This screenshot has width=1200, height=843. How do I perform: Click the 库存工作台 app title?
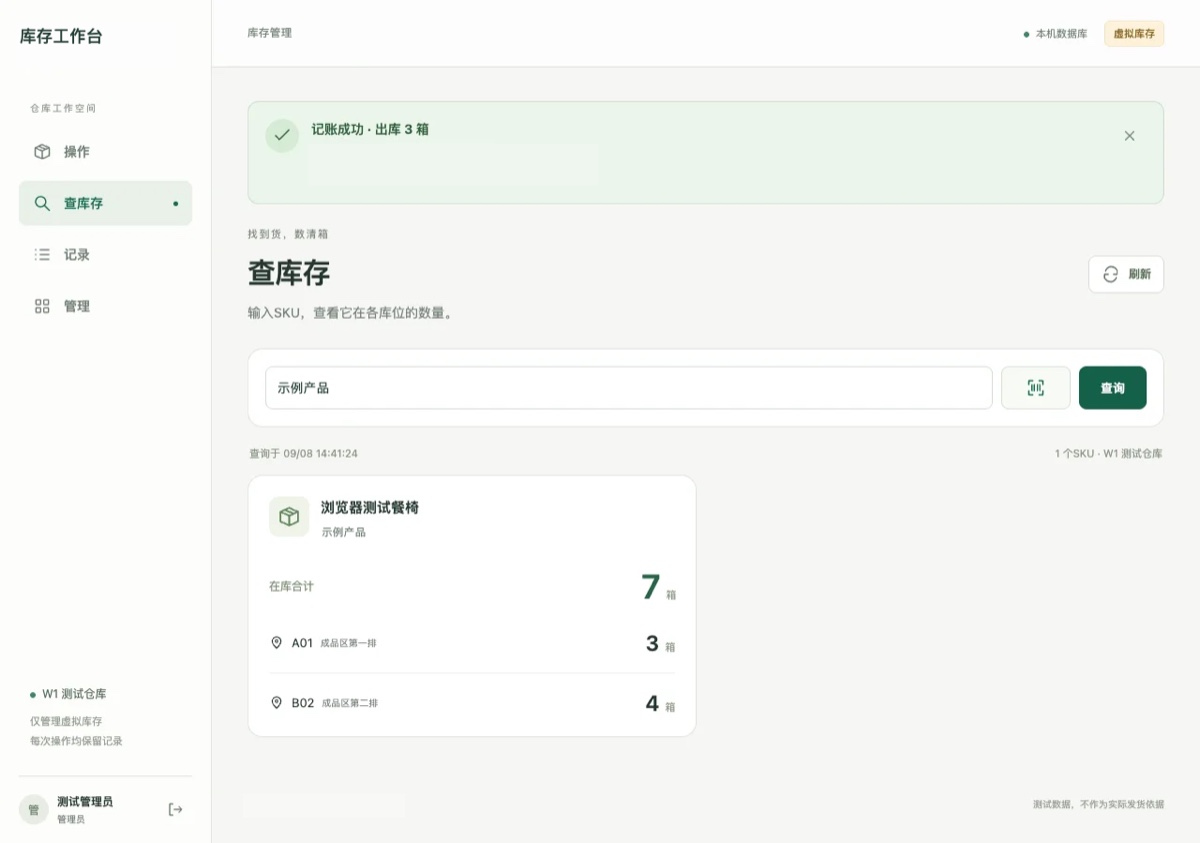coord(61,37)
